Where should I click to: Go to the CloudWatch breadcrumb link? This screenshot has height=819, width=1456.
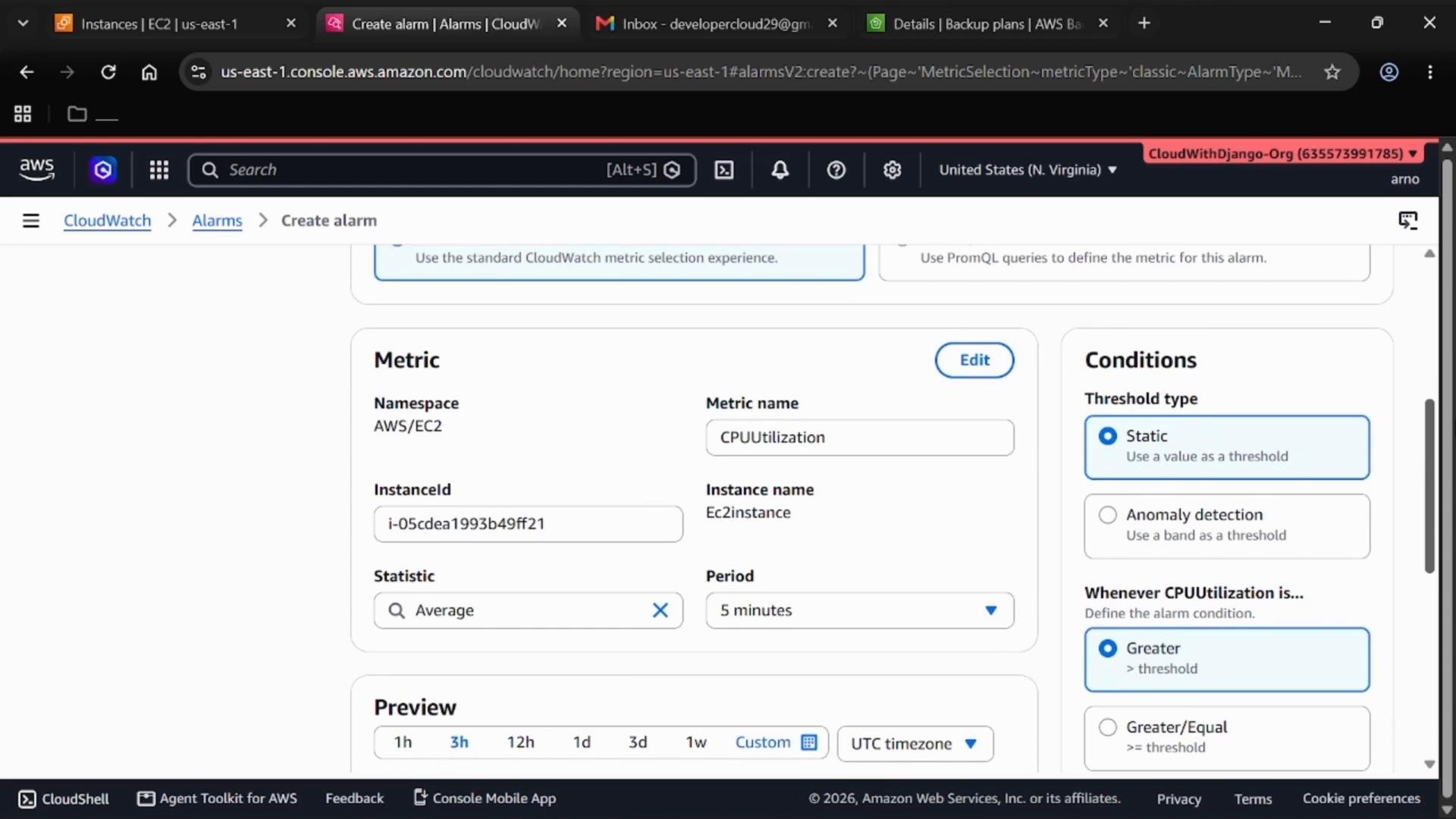point(107,221)
